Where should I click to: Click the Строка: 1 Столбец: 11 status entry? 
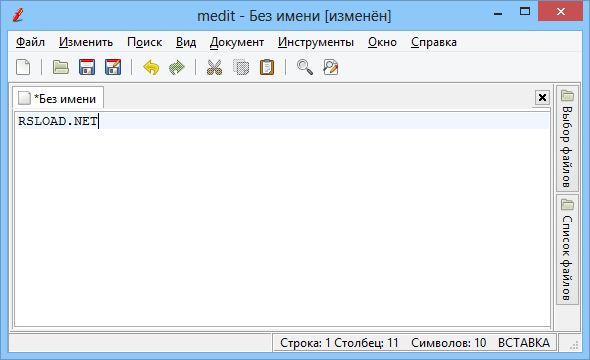339,343
